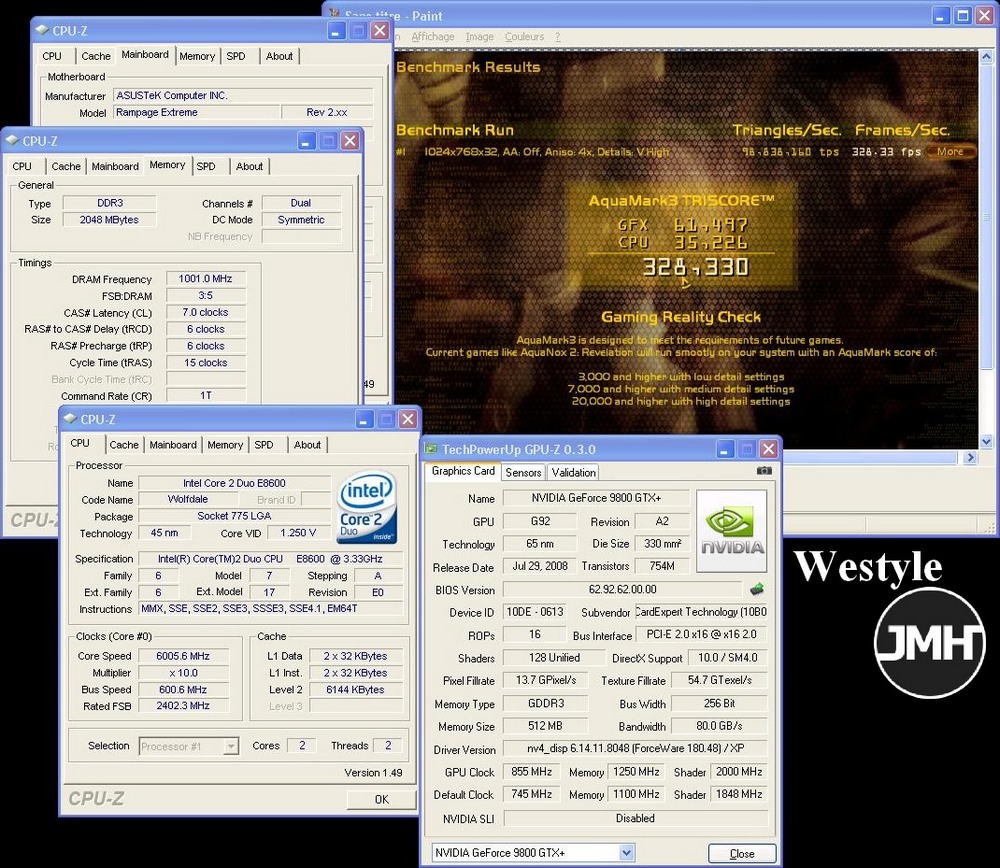
Task: Open CPU tab in CPU-Z mainboard window
Action: pos(52,56)
